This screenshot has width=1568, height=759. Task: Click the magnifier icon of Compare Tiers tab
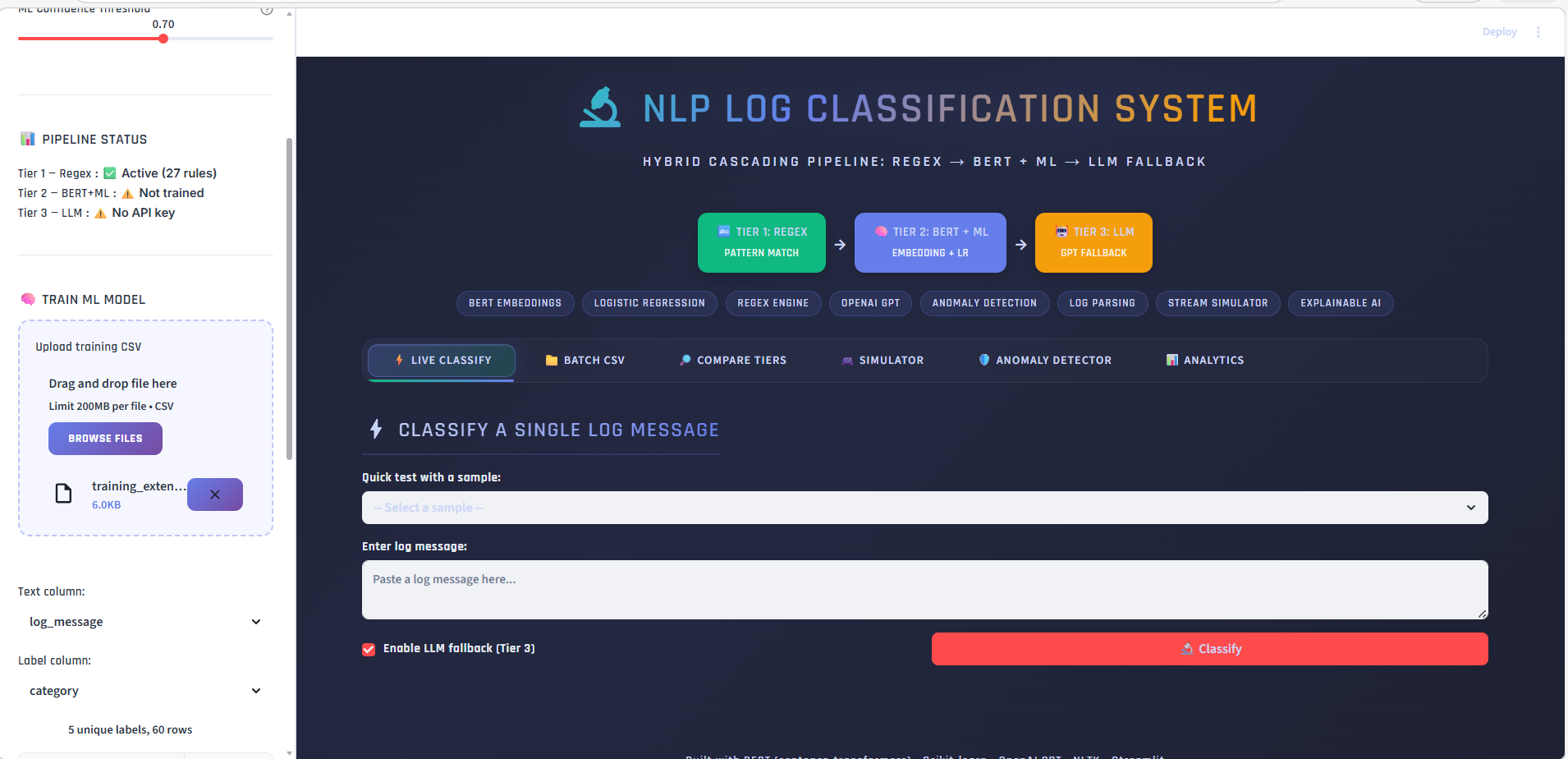coord(685,361)
